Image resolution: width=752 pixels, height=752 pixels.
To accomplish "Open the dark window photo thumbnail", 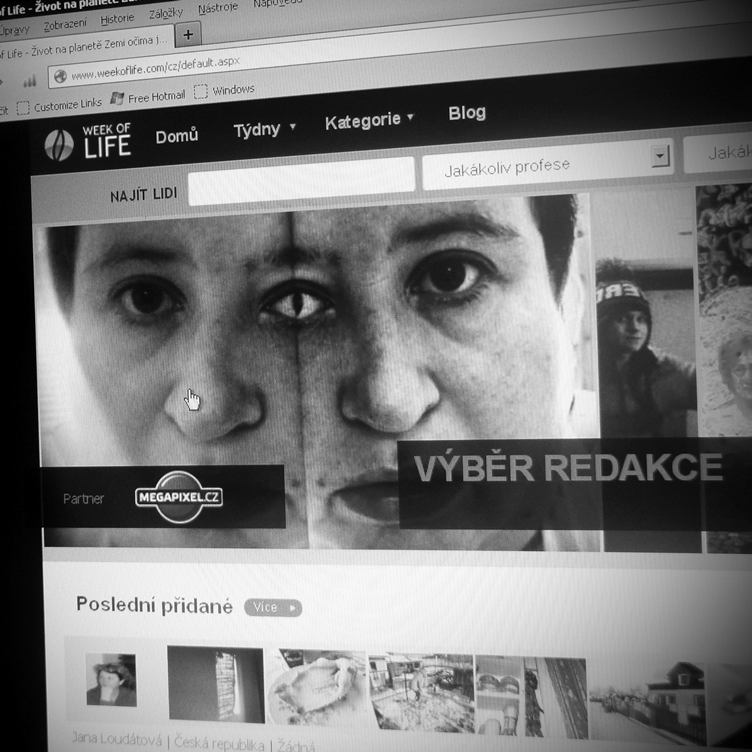I will coord(216,684).
